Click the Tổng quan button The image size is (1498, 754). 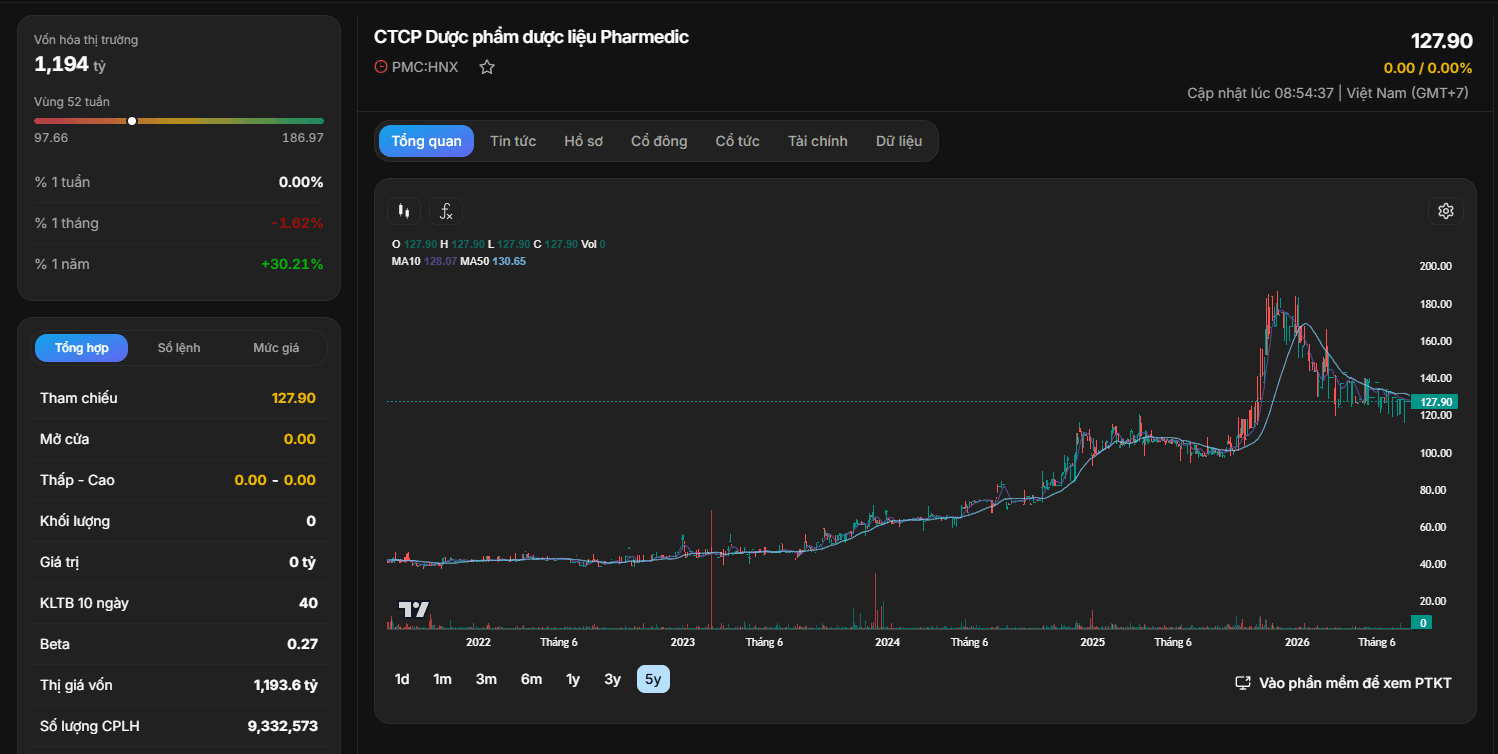(x=426, y=141)
